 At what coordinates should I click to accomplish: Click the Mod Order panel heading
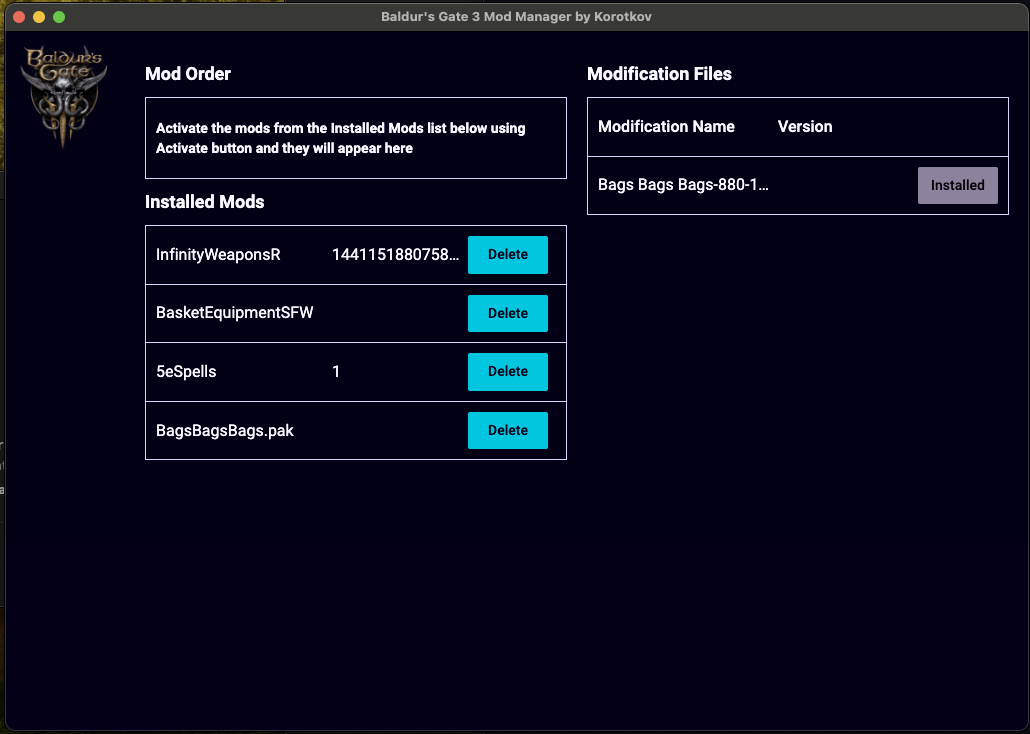(x=188, y=74)
